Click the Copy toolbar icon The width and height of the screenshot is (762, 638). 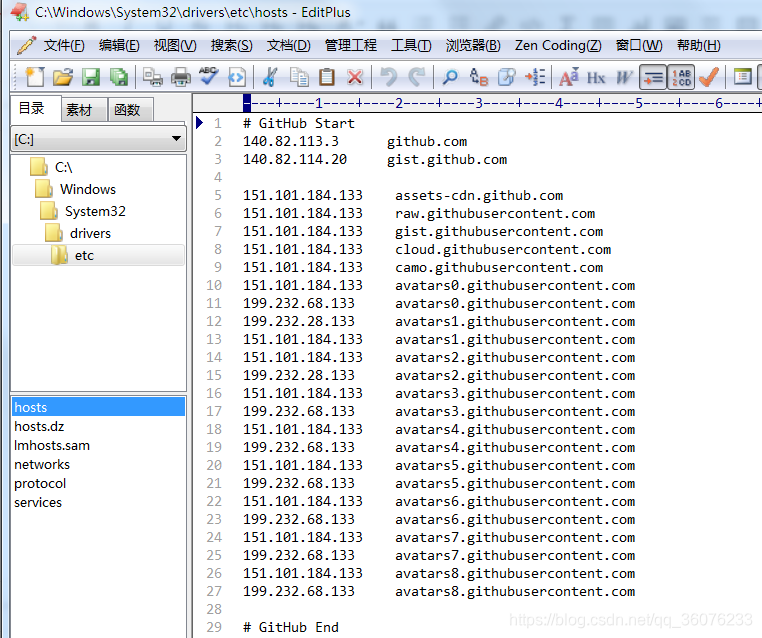[x=298, y=77]
